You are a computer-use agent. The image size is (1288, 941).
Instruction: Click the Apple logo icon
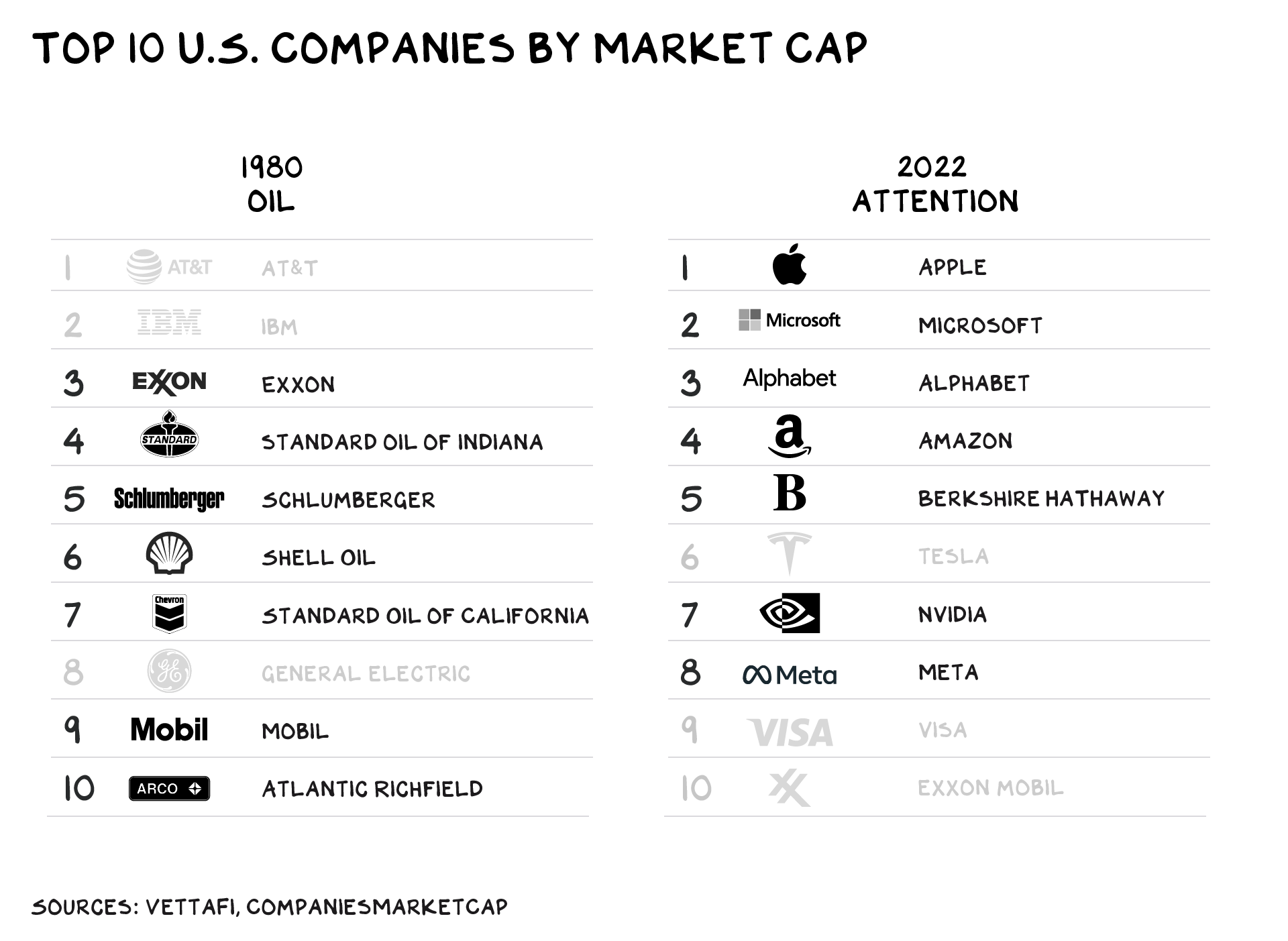coord(790,264)
